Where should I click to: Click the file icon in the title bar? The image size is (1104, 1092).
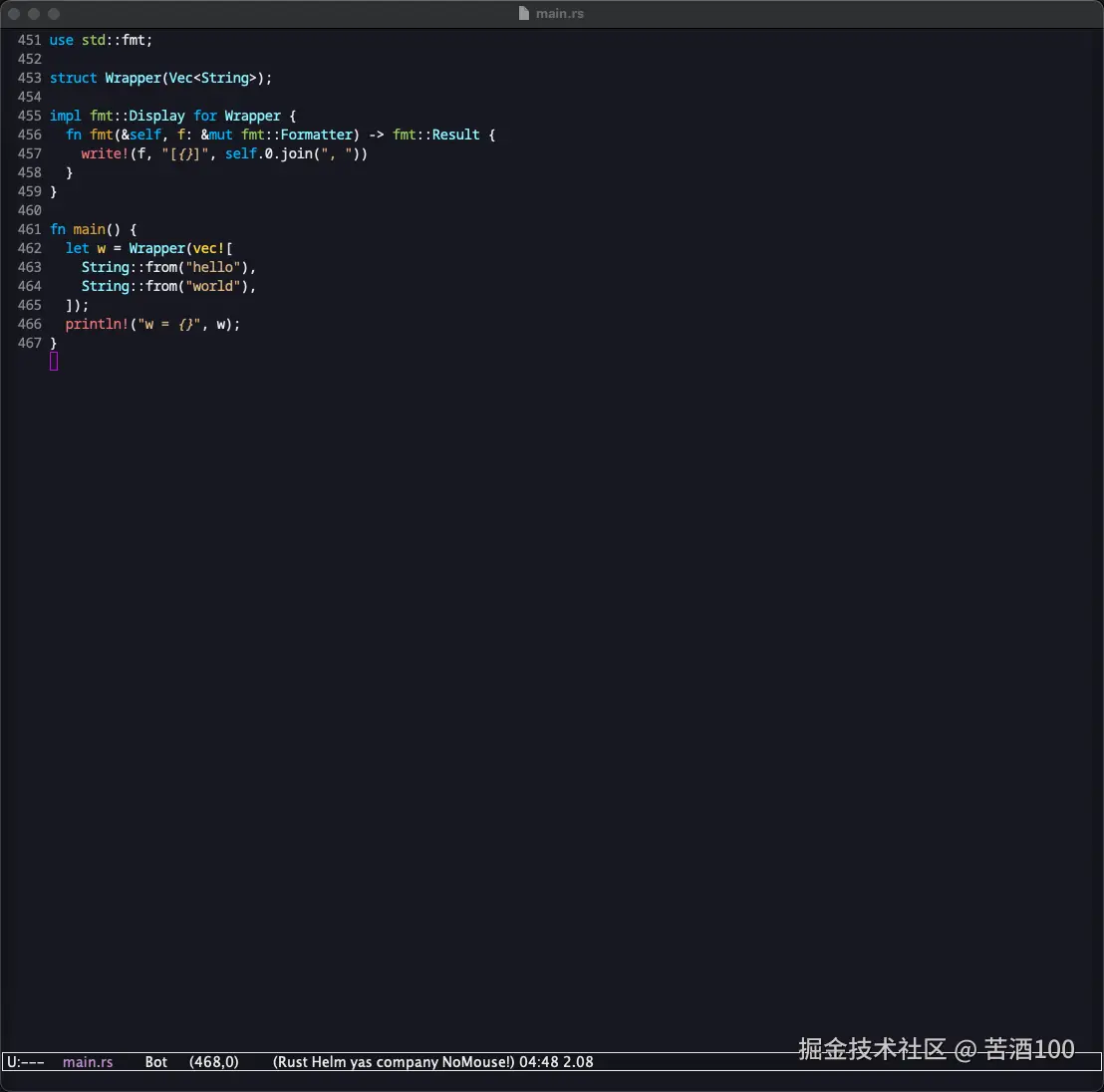tap(524, 14)
